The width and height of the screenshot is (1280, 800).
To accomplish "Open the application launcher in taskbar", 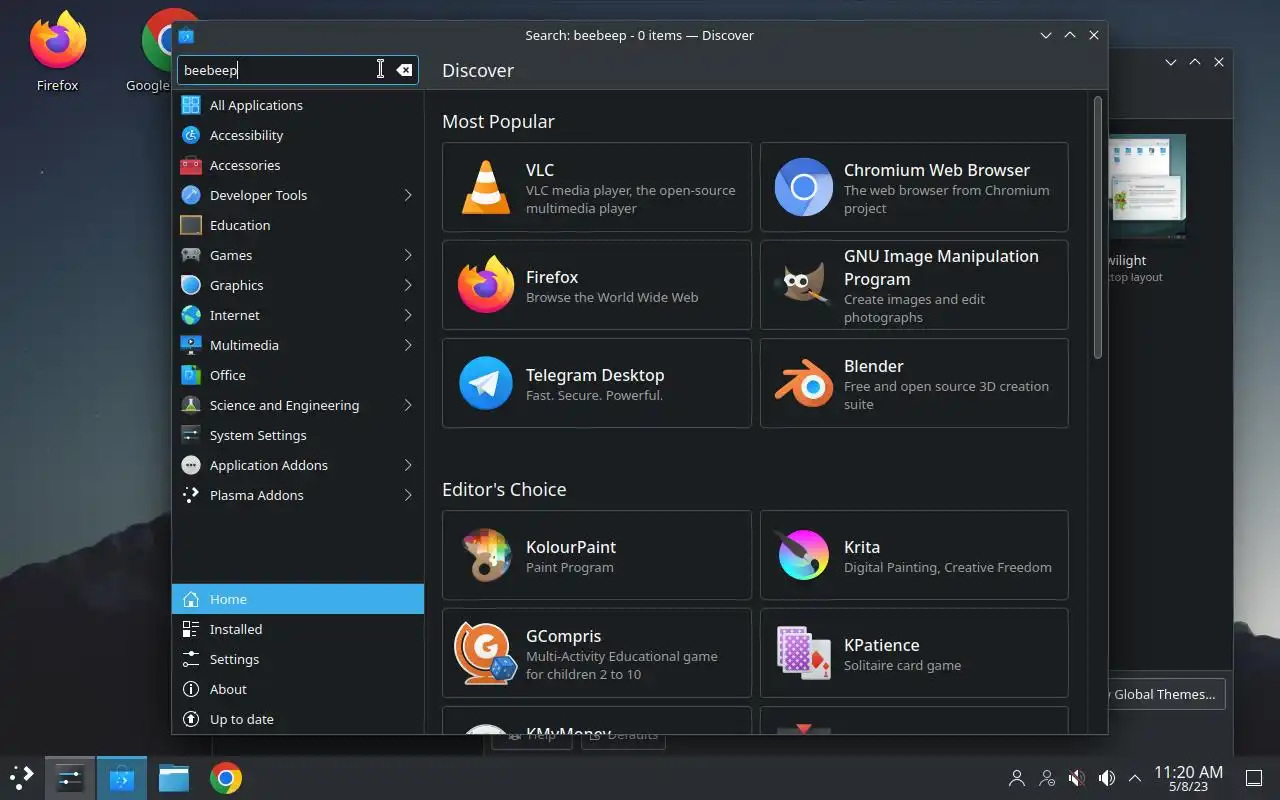I will [22, 778].
